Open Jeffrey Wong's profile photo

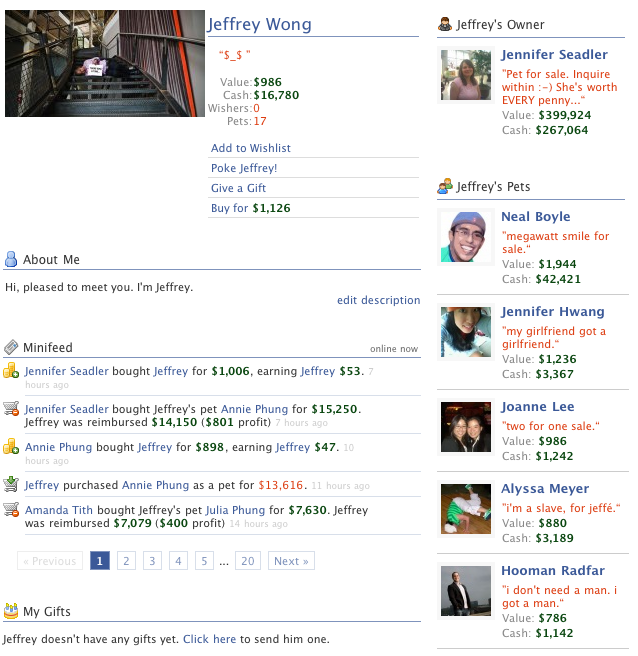pyautogui.click(x=105, y=64)
